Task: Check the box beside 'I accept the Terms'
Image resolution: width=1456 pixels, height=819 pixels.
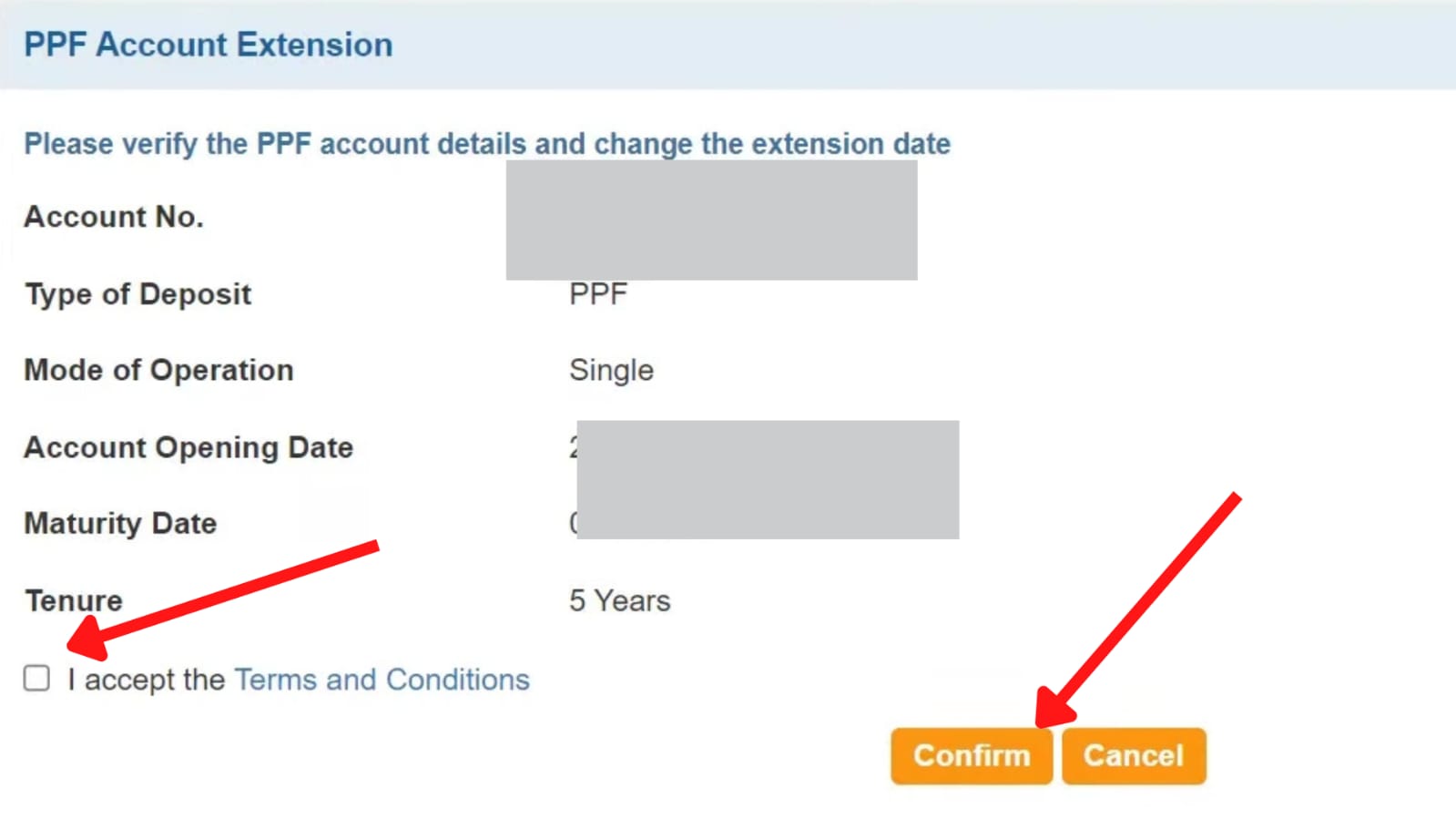Action: 36,679
